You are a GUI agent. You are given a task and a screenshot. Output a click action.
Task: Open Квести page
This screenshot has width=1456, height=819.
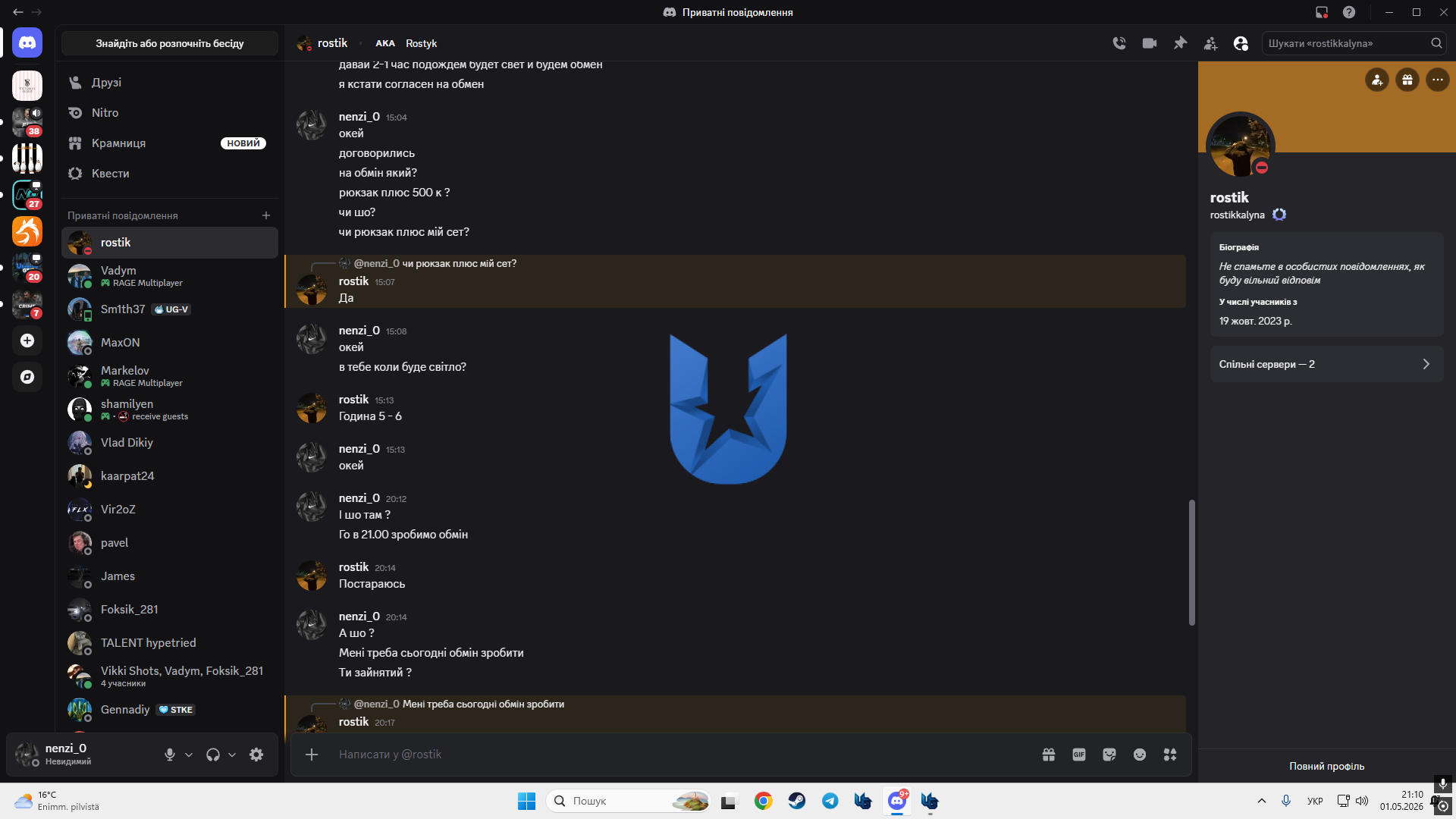(x=170, y=174)
